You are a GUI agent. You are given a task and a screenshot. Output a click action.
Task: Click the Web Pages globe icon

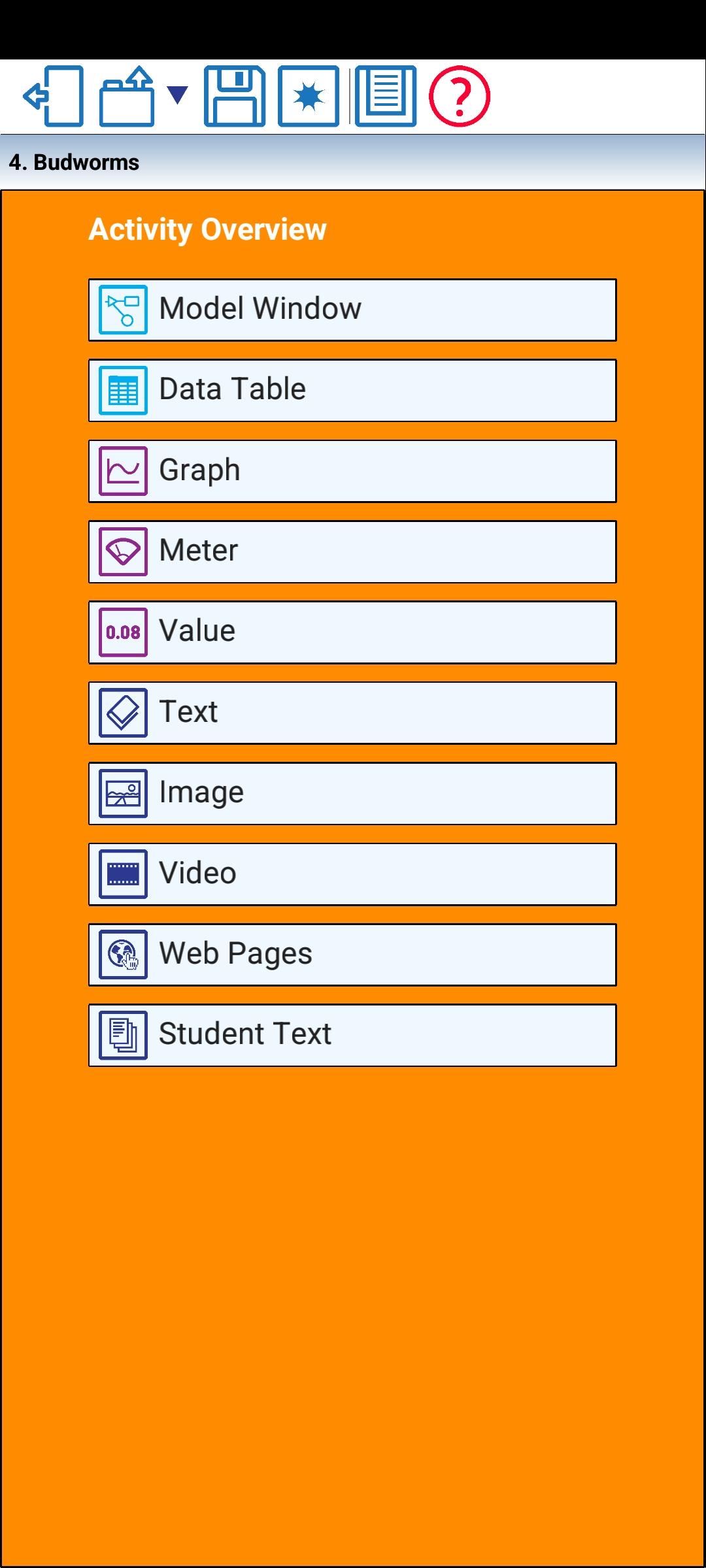coord(123,955)
